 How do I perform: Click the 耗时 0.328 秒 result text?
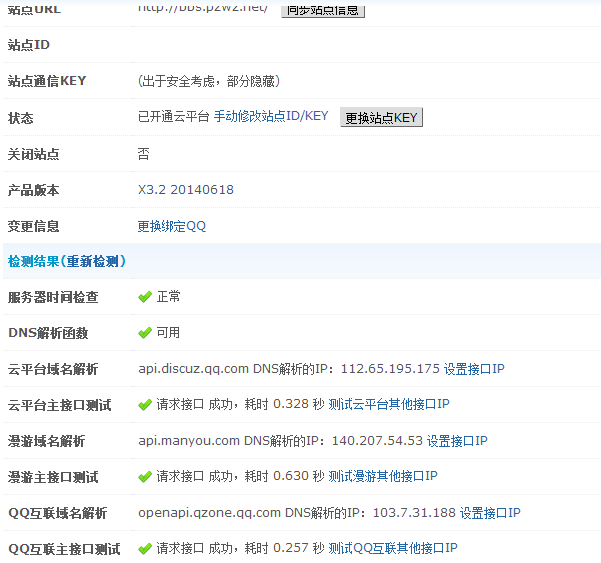[x=284, y=404]
